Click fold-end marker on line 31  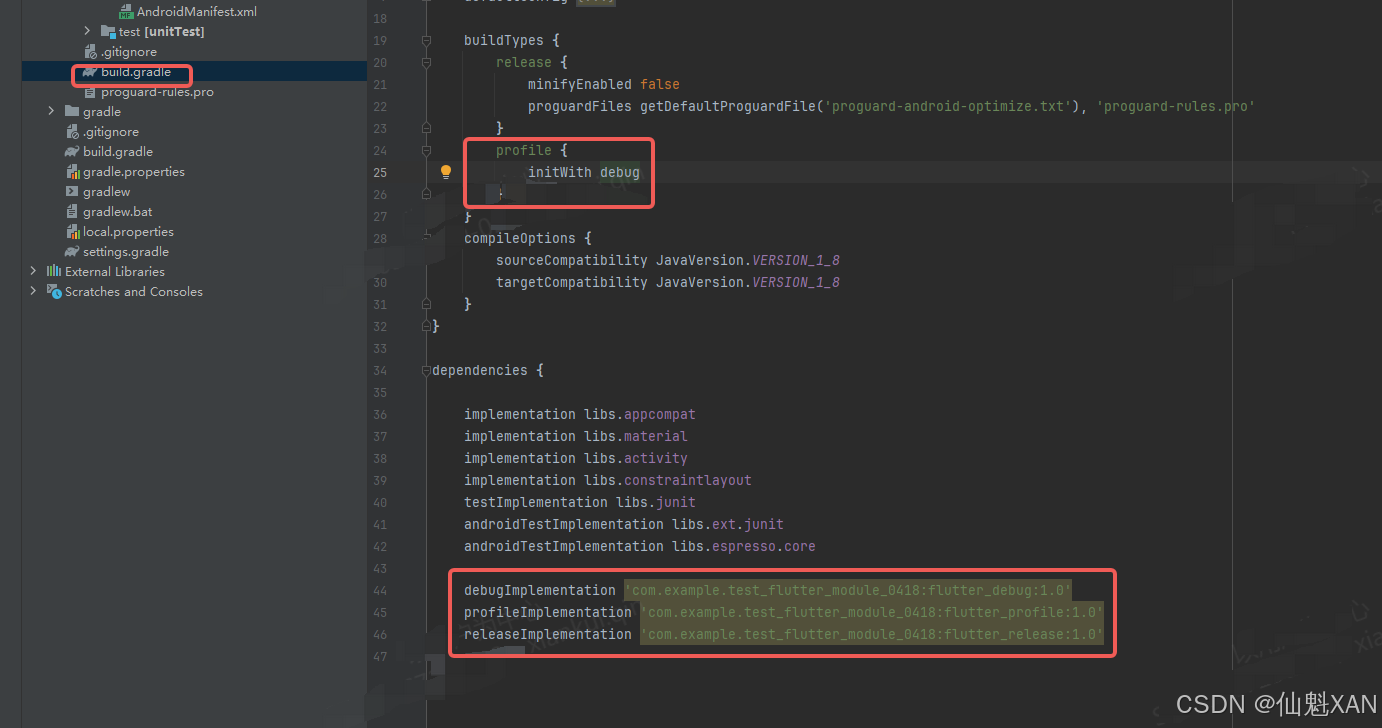pos(426,304)
